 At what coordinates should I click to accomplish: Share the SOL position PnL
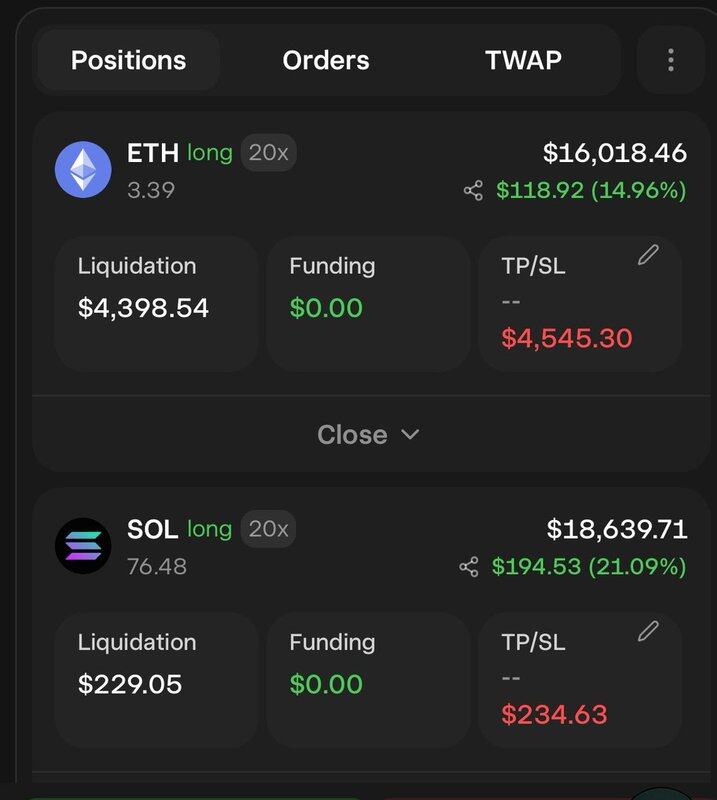click(468, 567)
